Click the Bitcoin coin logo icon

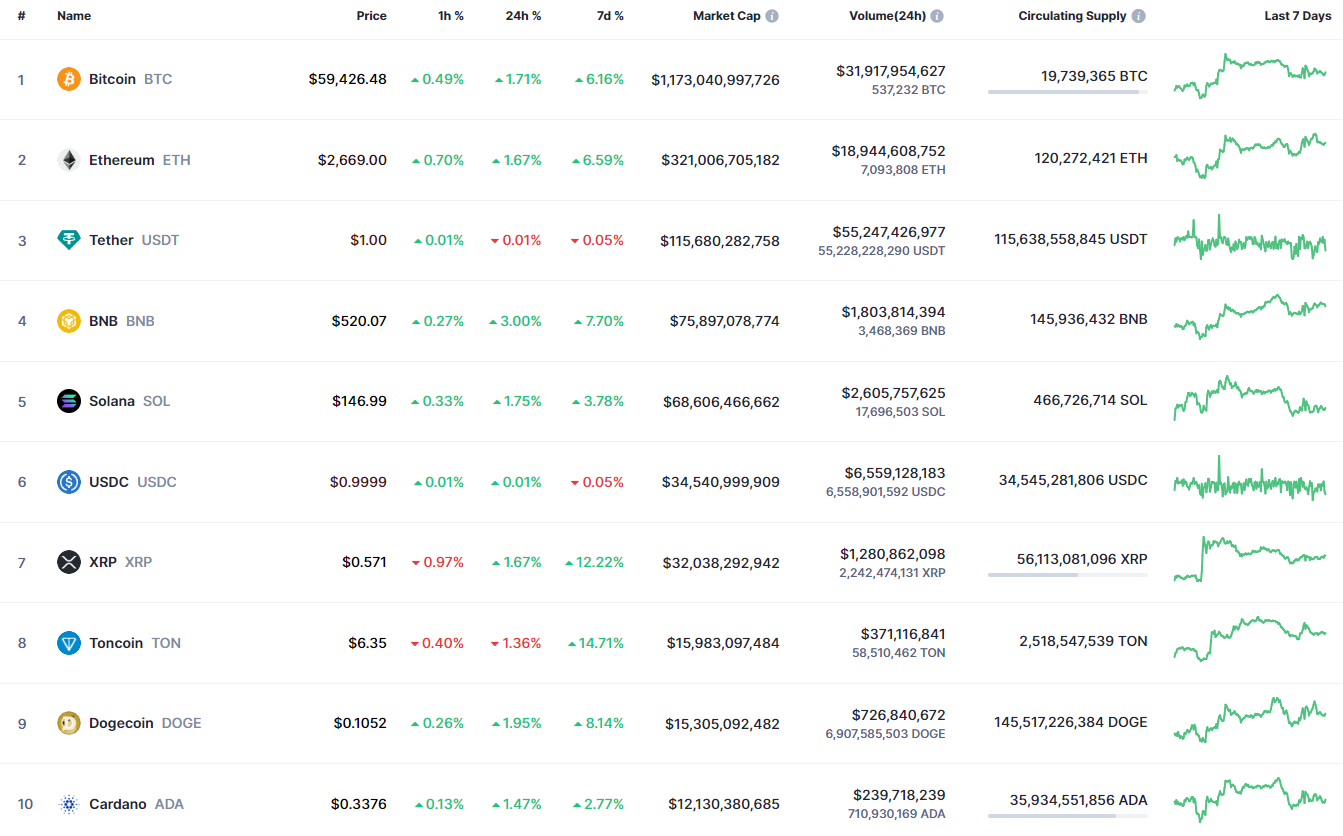(x=69, y=79)
